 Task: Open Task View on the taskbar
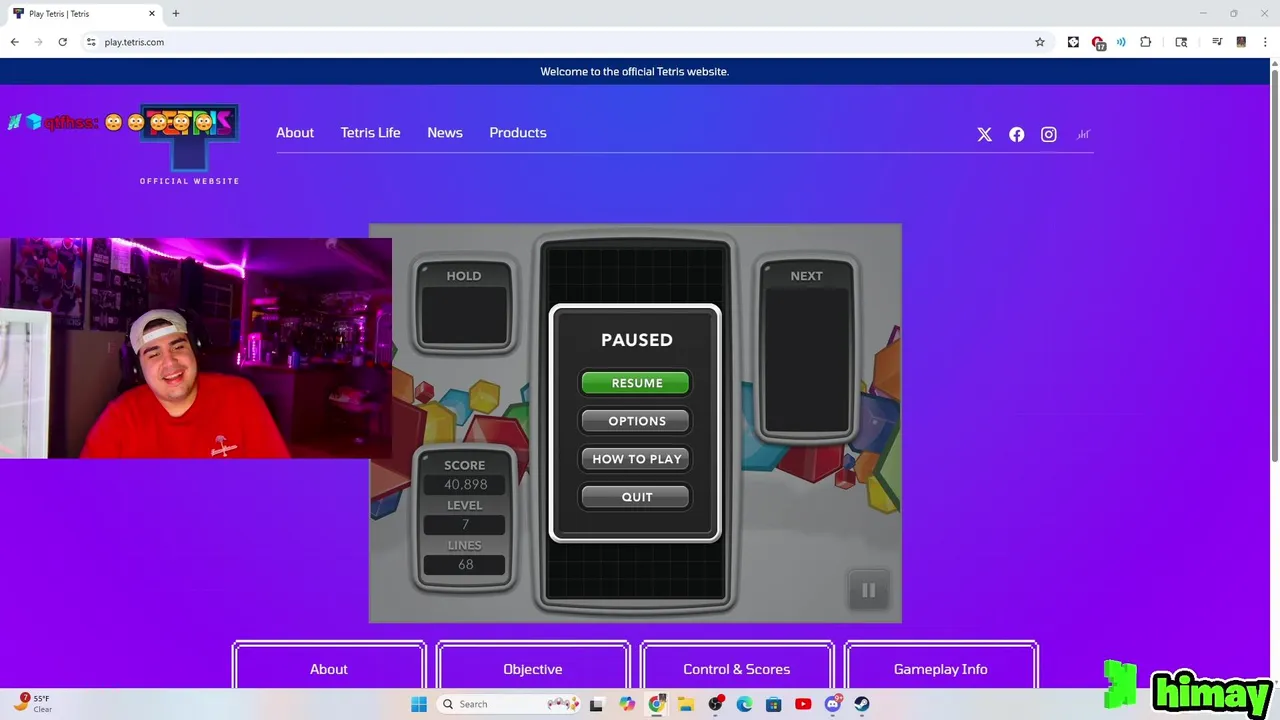click(597, 704)
